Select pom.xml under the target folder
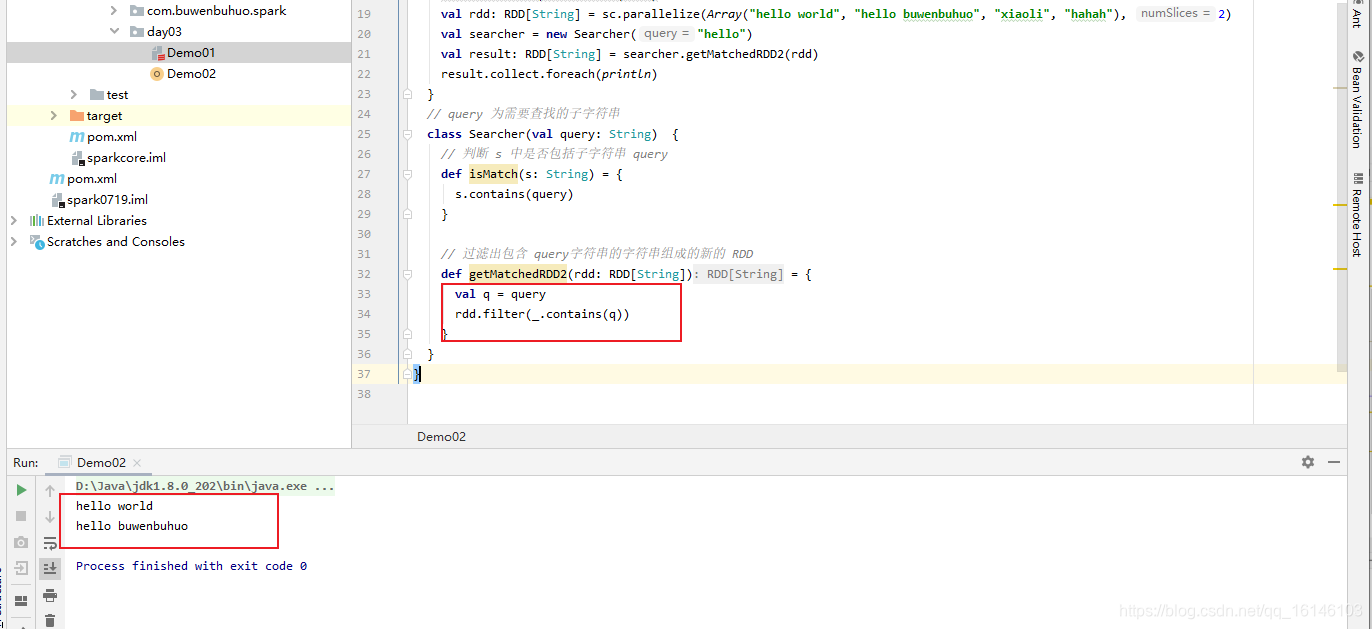Screen dimensions: 1372x629 coord(111,136)
